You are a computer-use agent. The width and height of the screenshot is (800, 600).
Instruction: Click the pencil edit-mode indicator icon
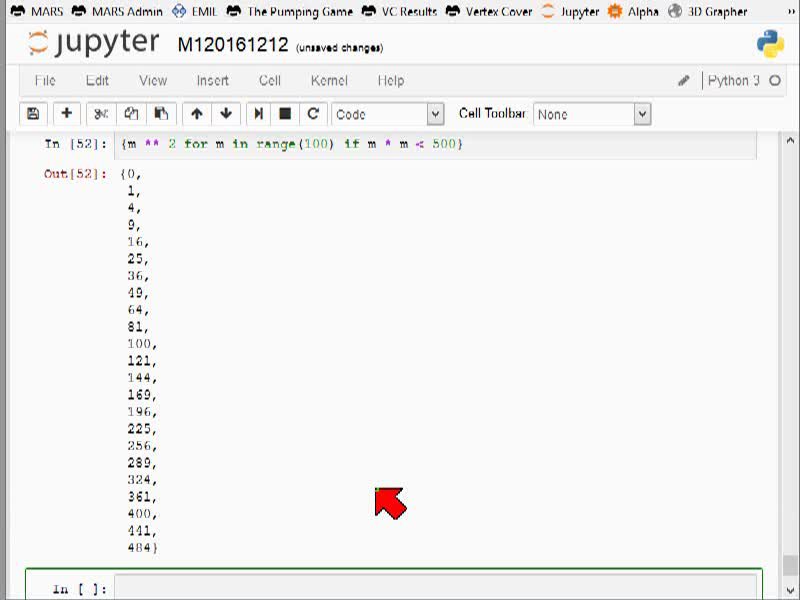click(x=684, y=81)
